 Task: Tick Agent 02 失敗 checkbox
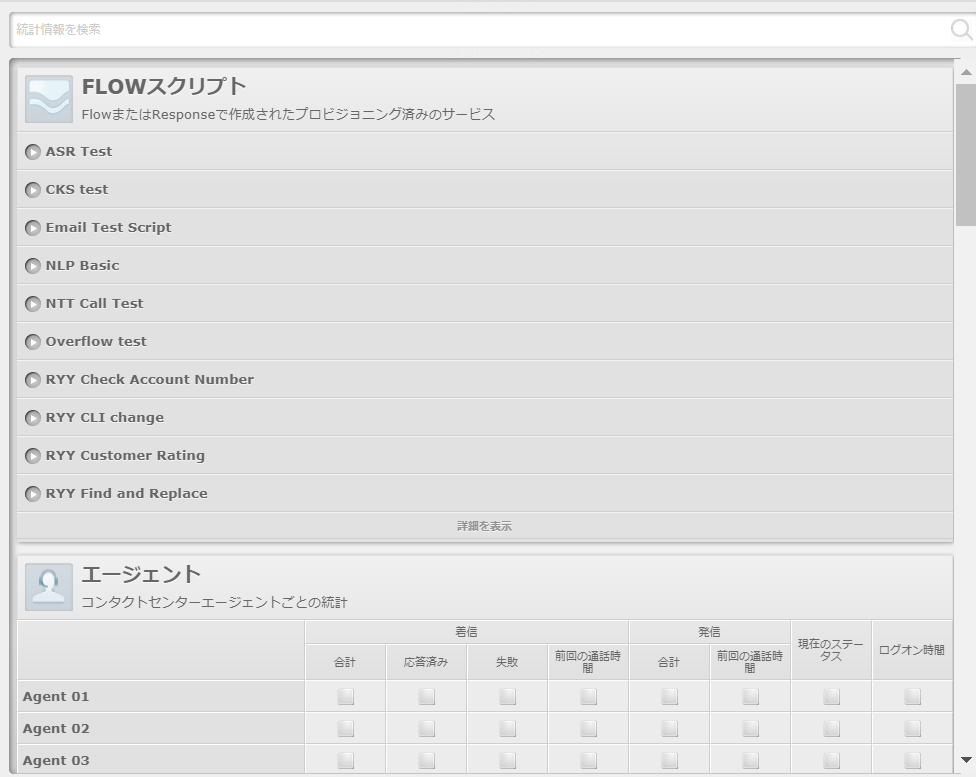pos(507,728)
